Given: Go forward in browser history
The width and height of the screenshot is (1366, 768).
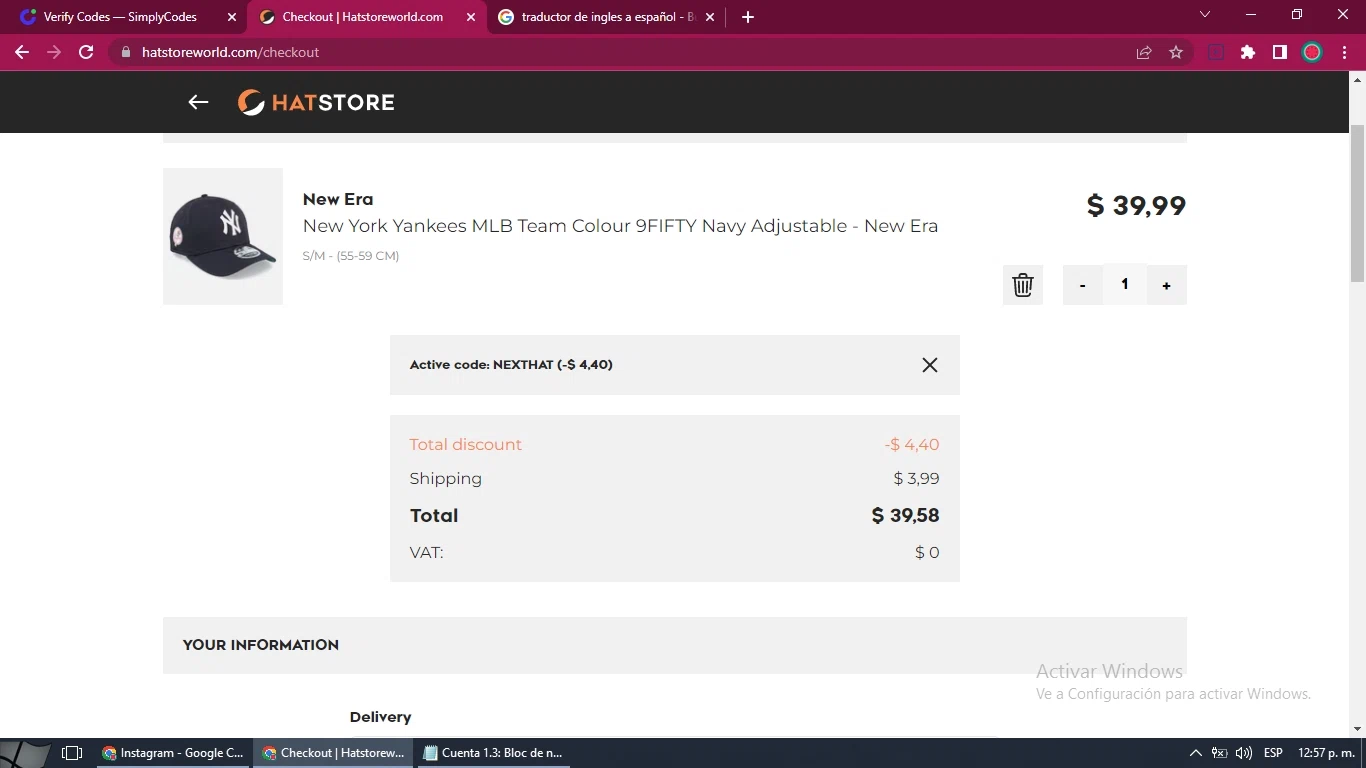Looking at the screenshot, I should [x=54, y=52].
